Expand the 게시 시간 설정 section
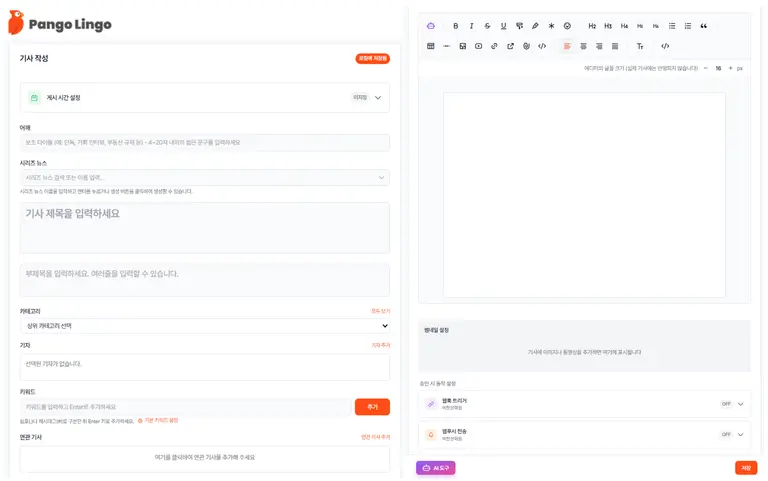The width and height of the screenshot is (768, 481). click(x=378, y=98)
